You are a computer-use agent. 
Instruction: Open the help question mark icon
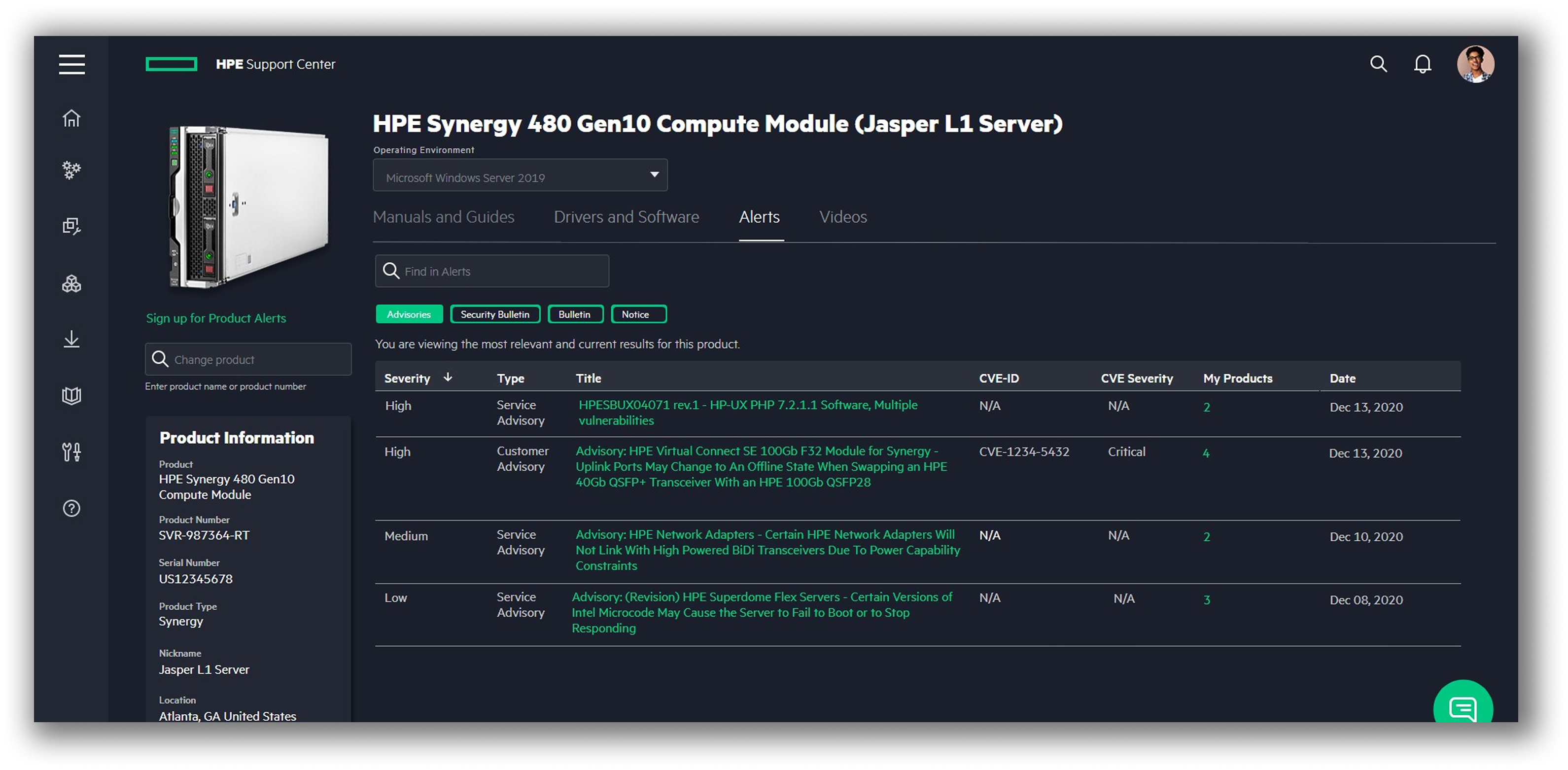pyautogui.click(x=72, y=508)
